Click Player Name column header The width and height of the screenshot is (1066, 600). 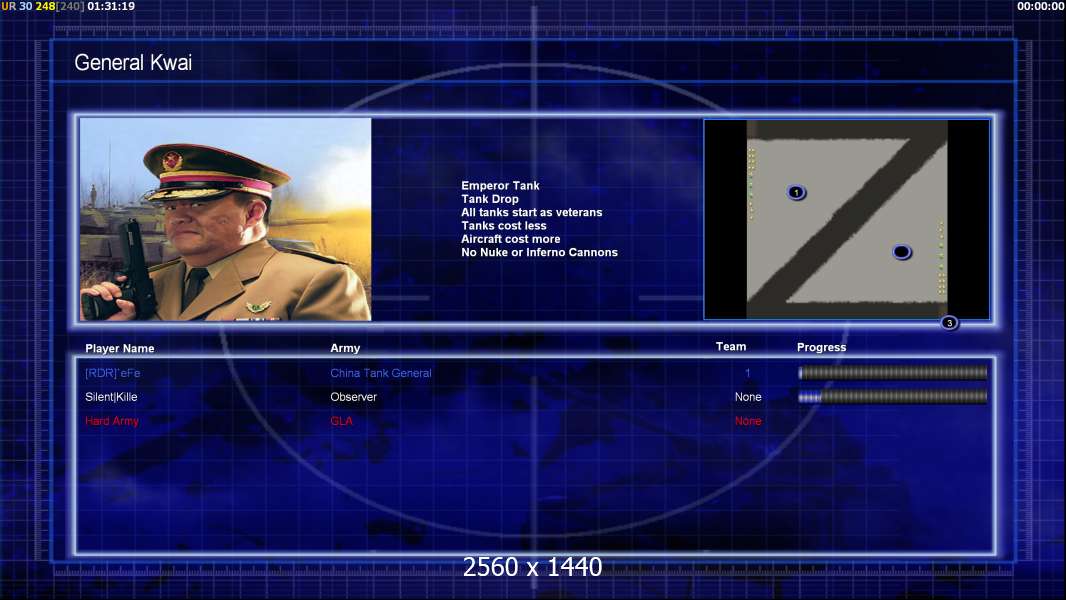(120, 348)
